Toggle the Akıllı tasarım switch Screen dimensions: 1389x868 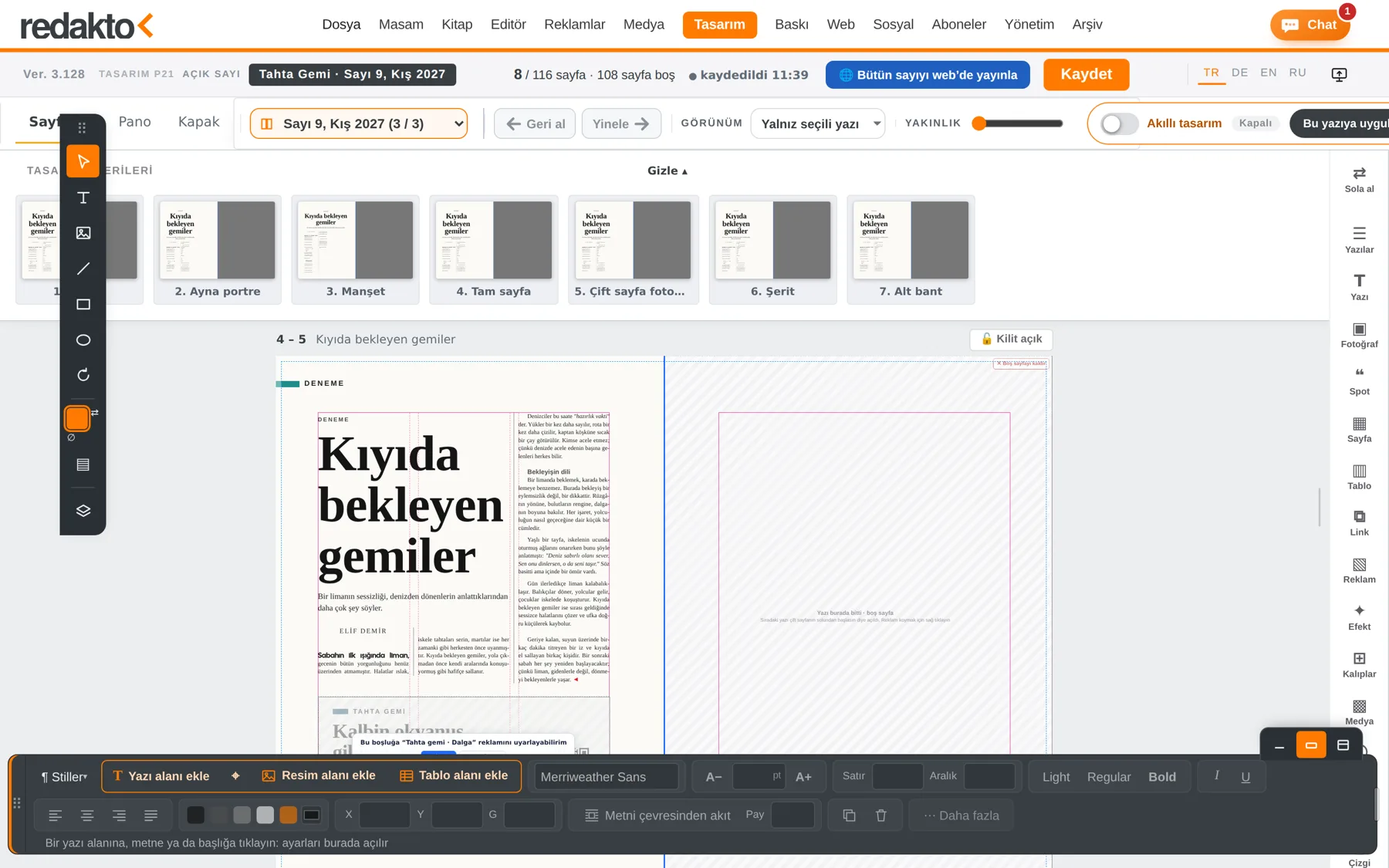coord(1119,123)
